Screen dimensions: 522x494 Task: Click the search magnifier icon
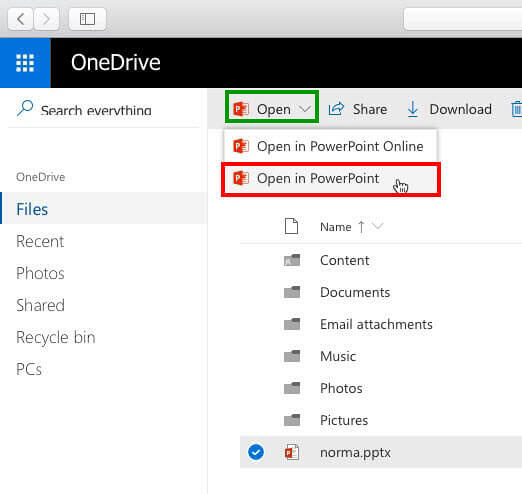point(25,108)
